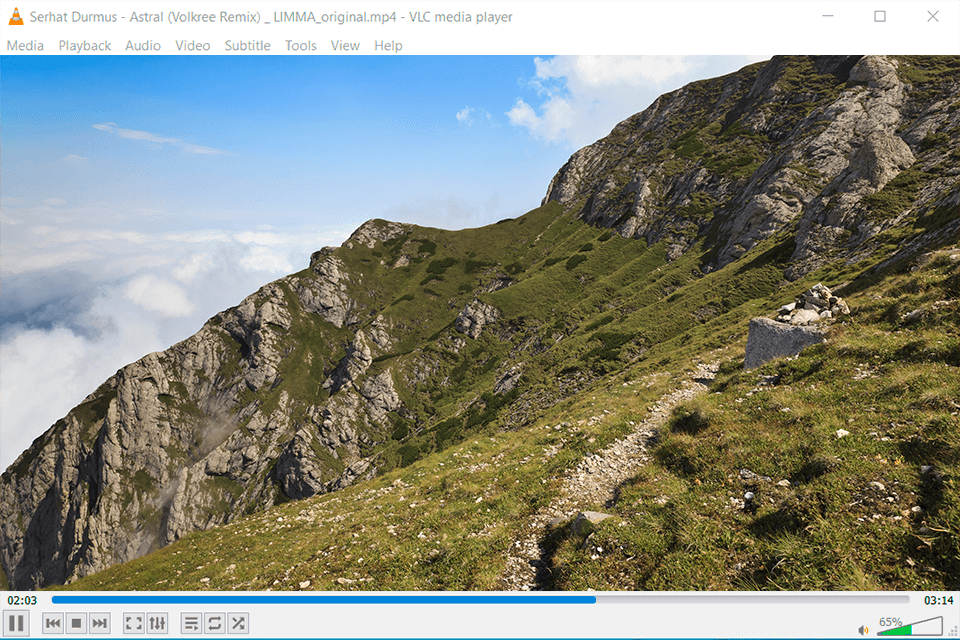Viewport: 960px width, 640px height.
Task: Open the Audio menu
Action: coord(142,45)
